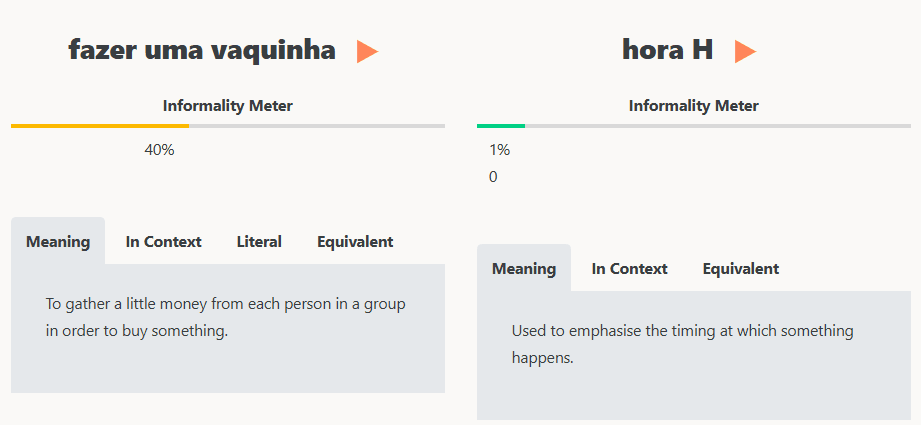
Task: Play audio for 'fazer uma vaquinha'
Action: [367, 52]
